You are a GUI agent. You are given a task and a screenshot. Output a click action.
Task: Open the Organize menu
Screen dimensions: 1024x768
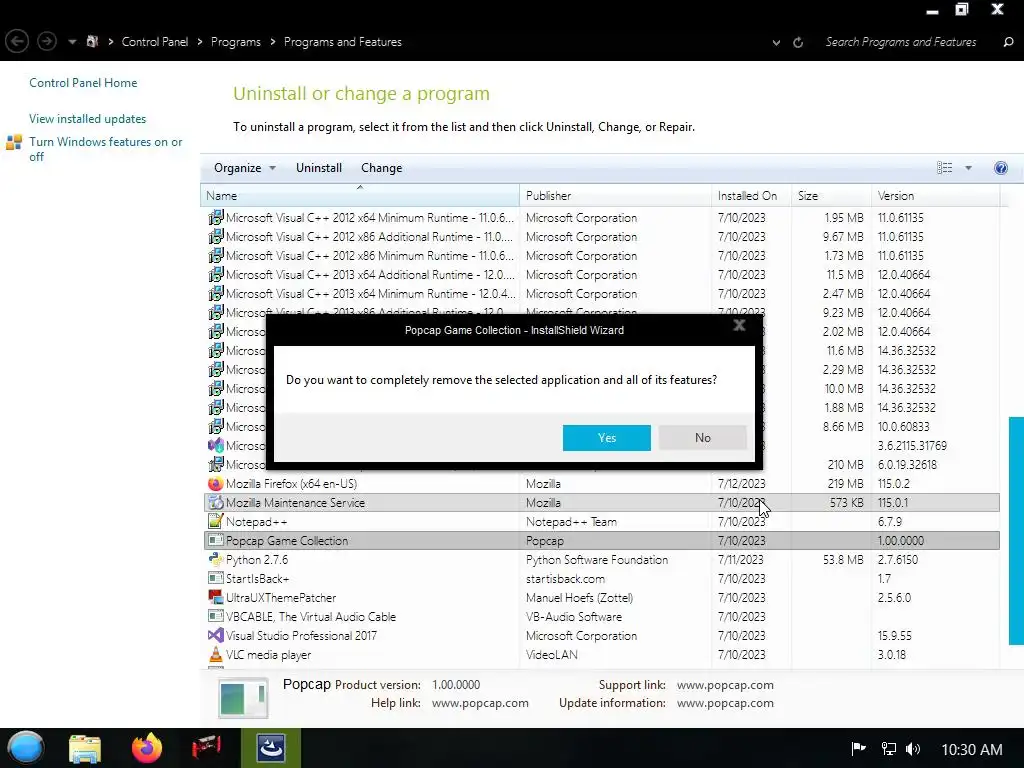(245, 168)
